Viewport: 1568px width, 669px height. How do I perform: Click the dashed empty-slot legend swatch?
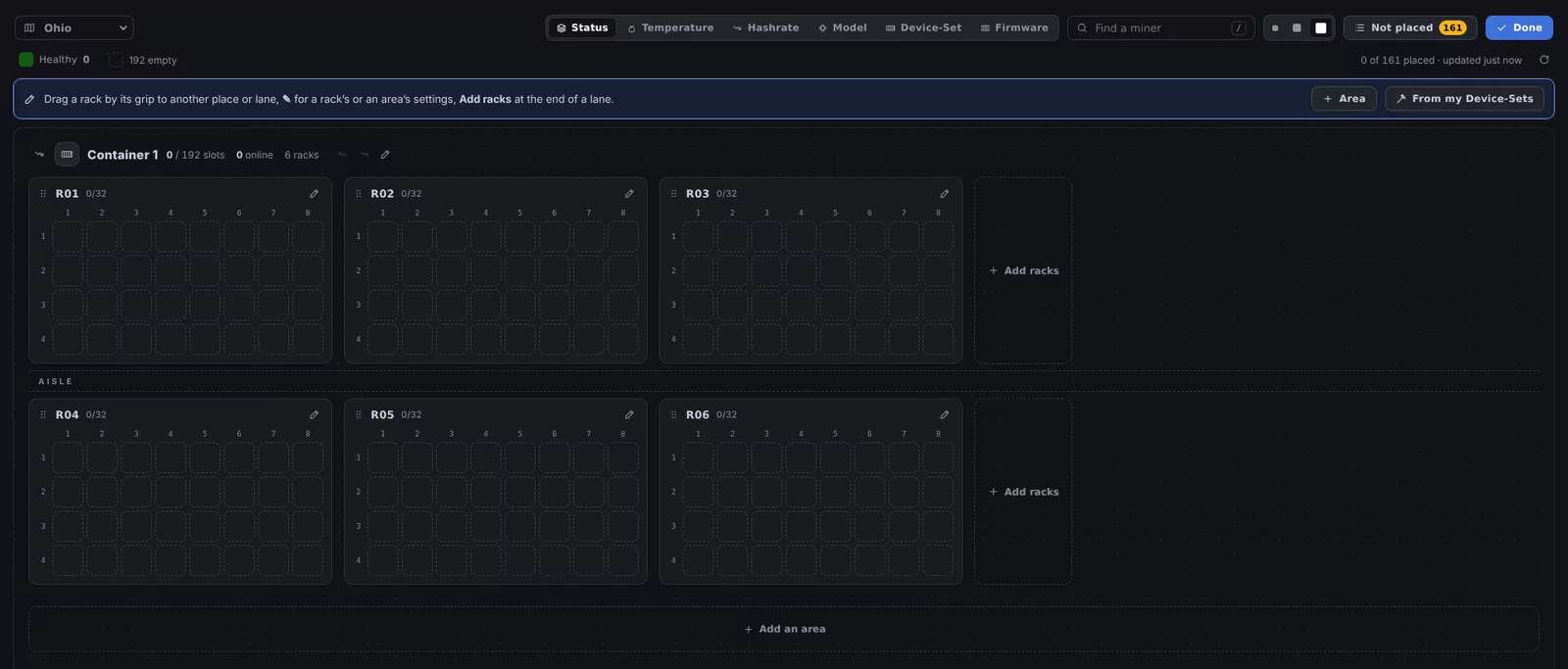(x=116, y=60)
